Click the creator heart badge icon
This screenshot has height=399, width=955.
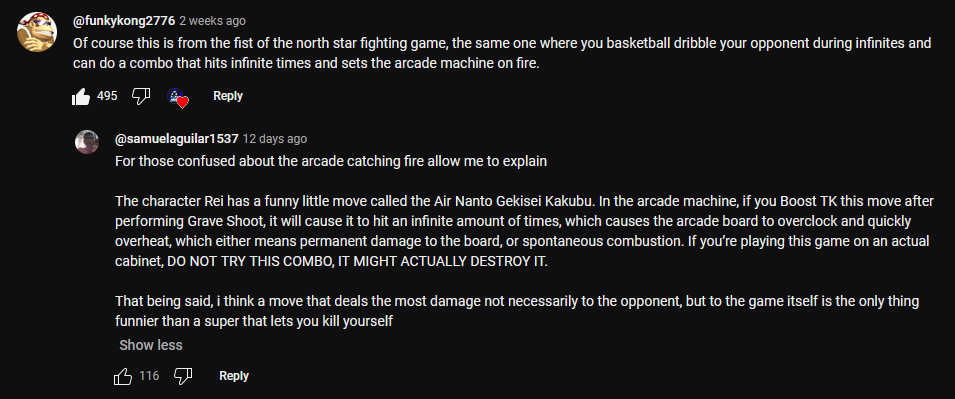[x=178, y=97]
